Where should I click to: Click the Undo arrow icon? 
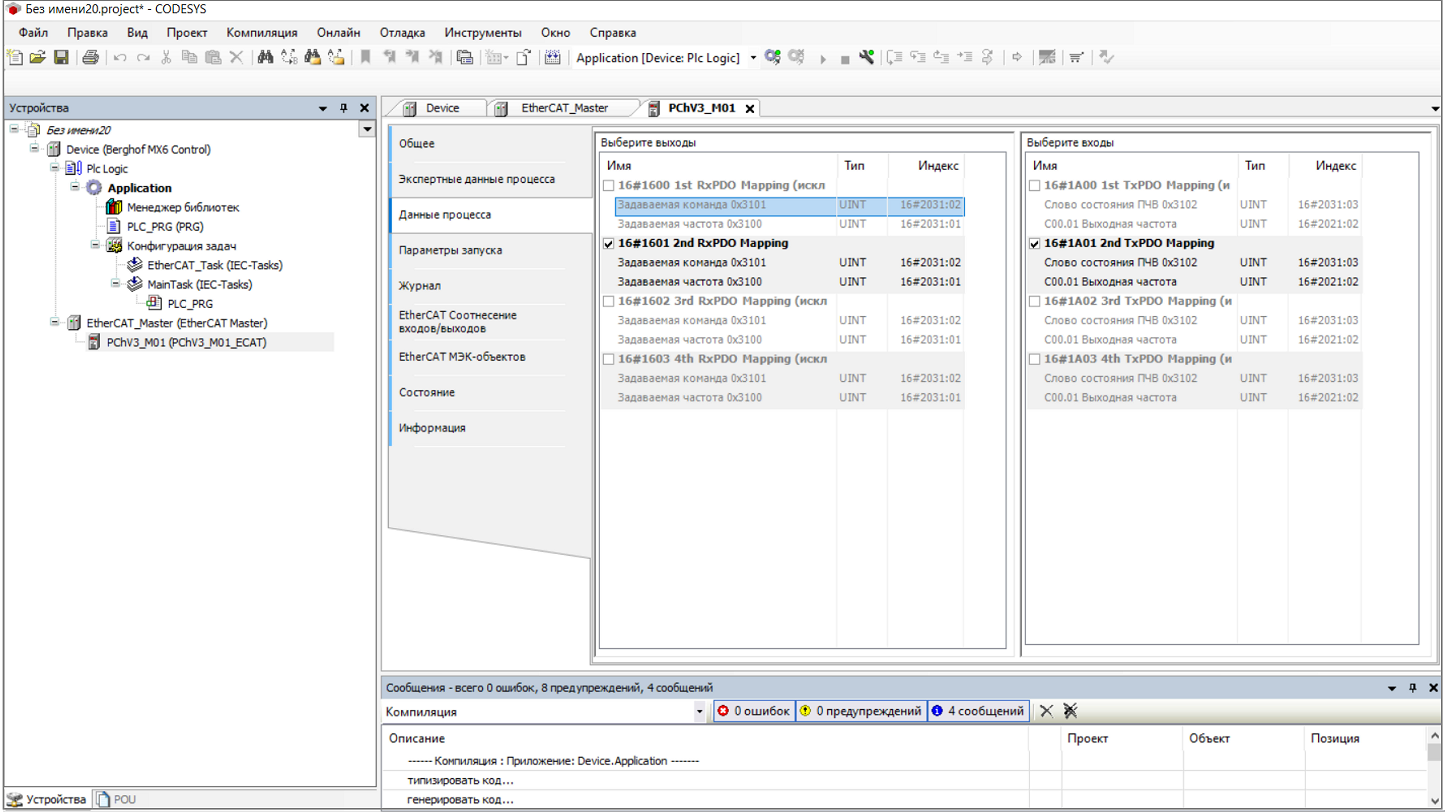pos(120,58)
